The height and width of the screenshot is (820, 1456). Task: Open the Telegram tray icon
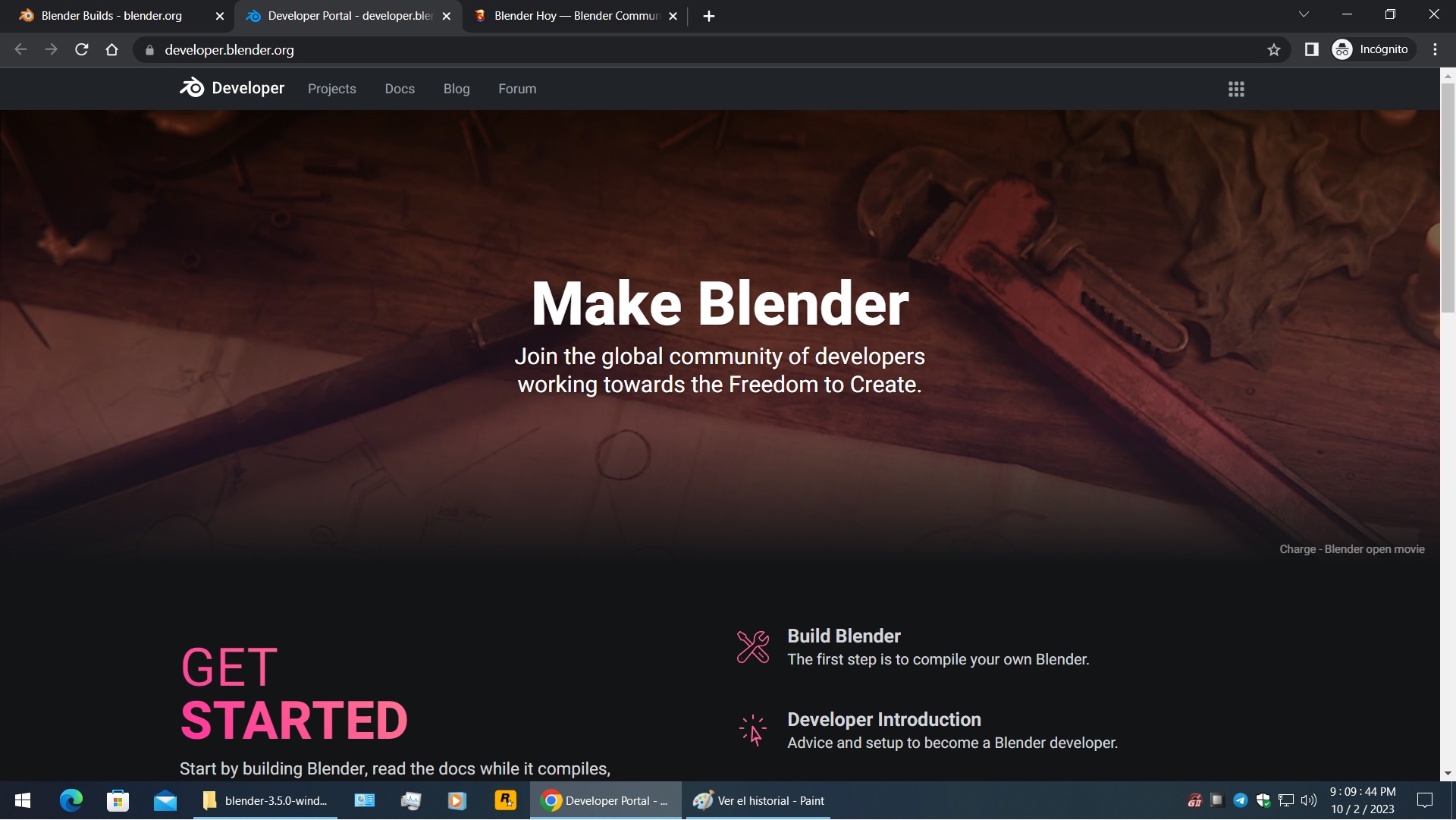click(1241, 801)
